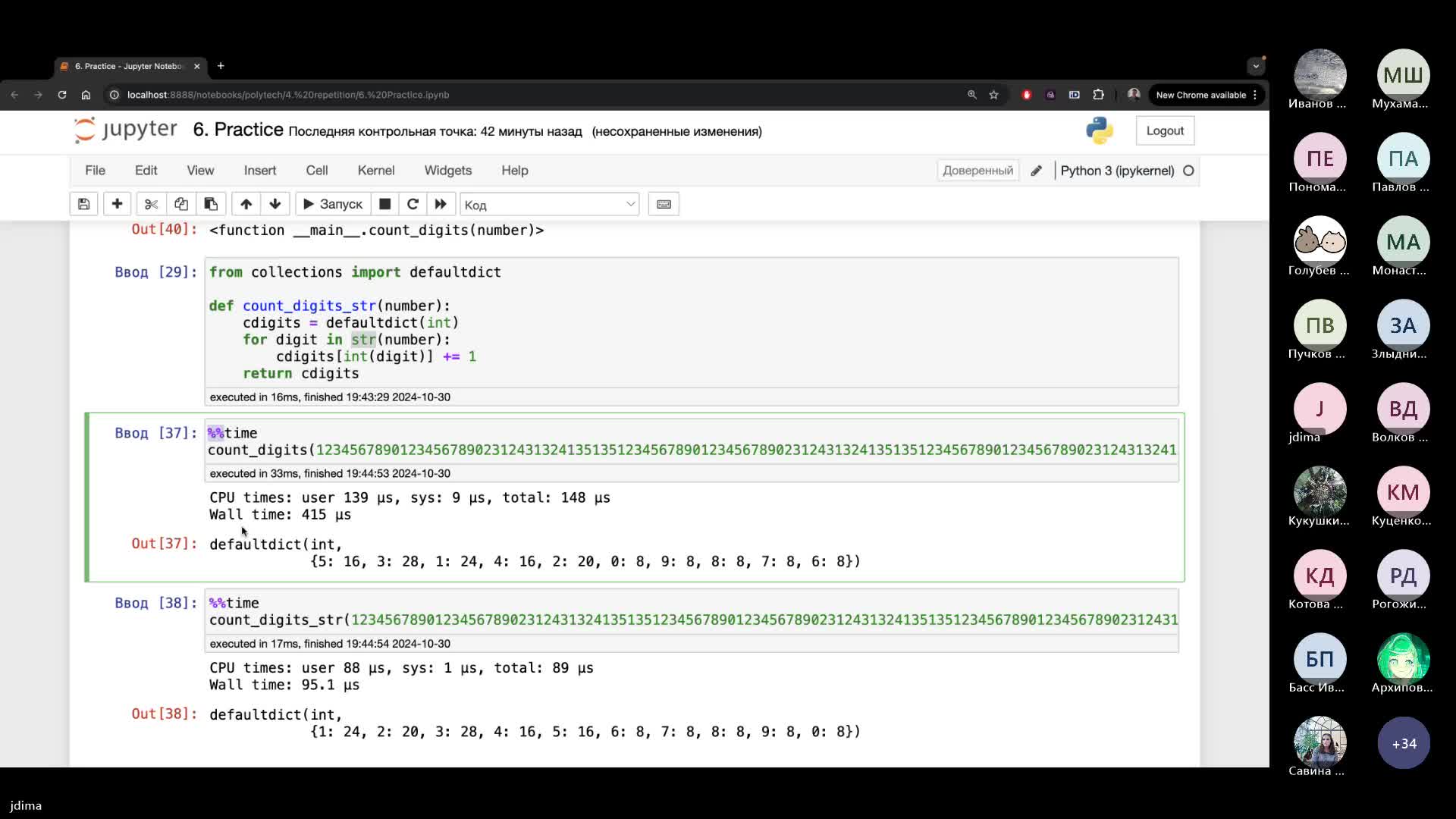Click participant avatar J jdima

1319,409
